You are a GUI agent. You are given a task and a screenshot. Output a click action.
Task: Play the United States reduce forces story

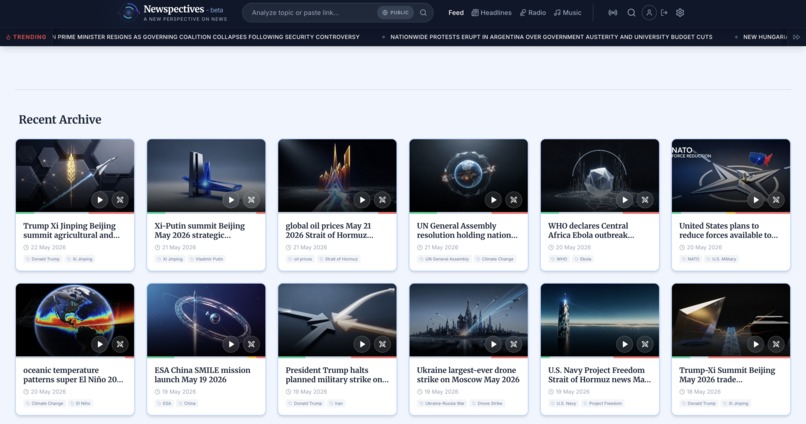pos(756,200)
